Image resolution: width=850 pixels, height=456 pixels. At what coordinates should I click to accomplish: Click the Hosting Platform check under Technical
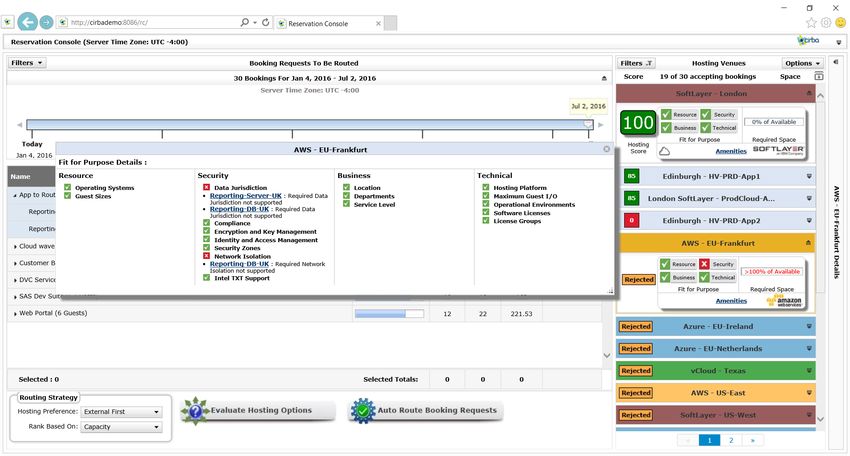coord(486,188)
